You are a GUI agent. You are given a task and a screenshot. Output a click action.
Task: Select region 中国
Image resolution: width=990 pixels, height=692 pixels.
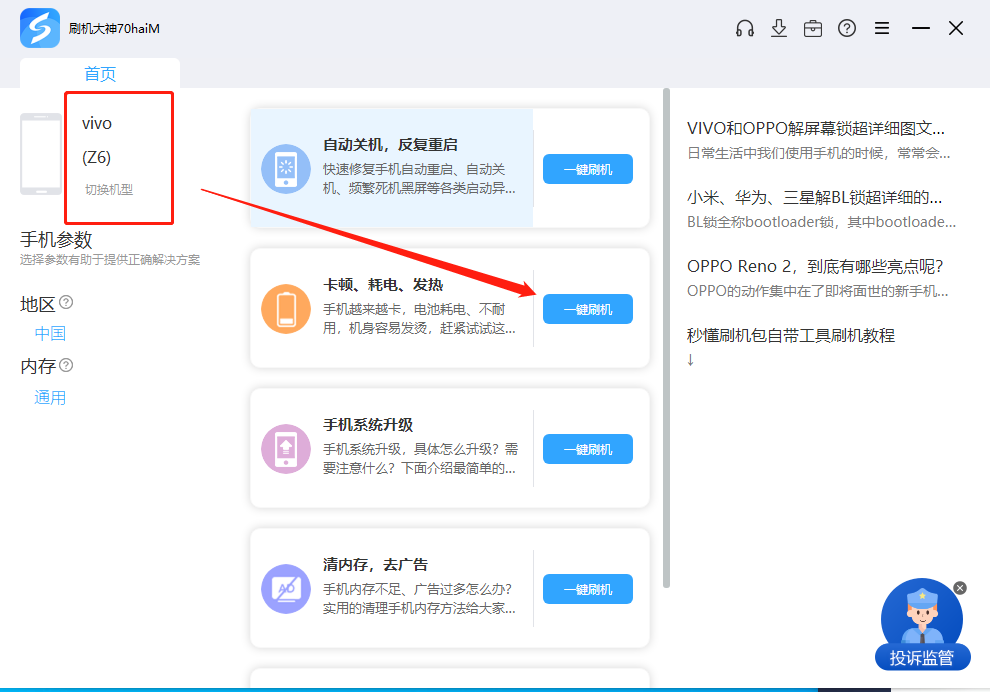click(x=50, y=333)
